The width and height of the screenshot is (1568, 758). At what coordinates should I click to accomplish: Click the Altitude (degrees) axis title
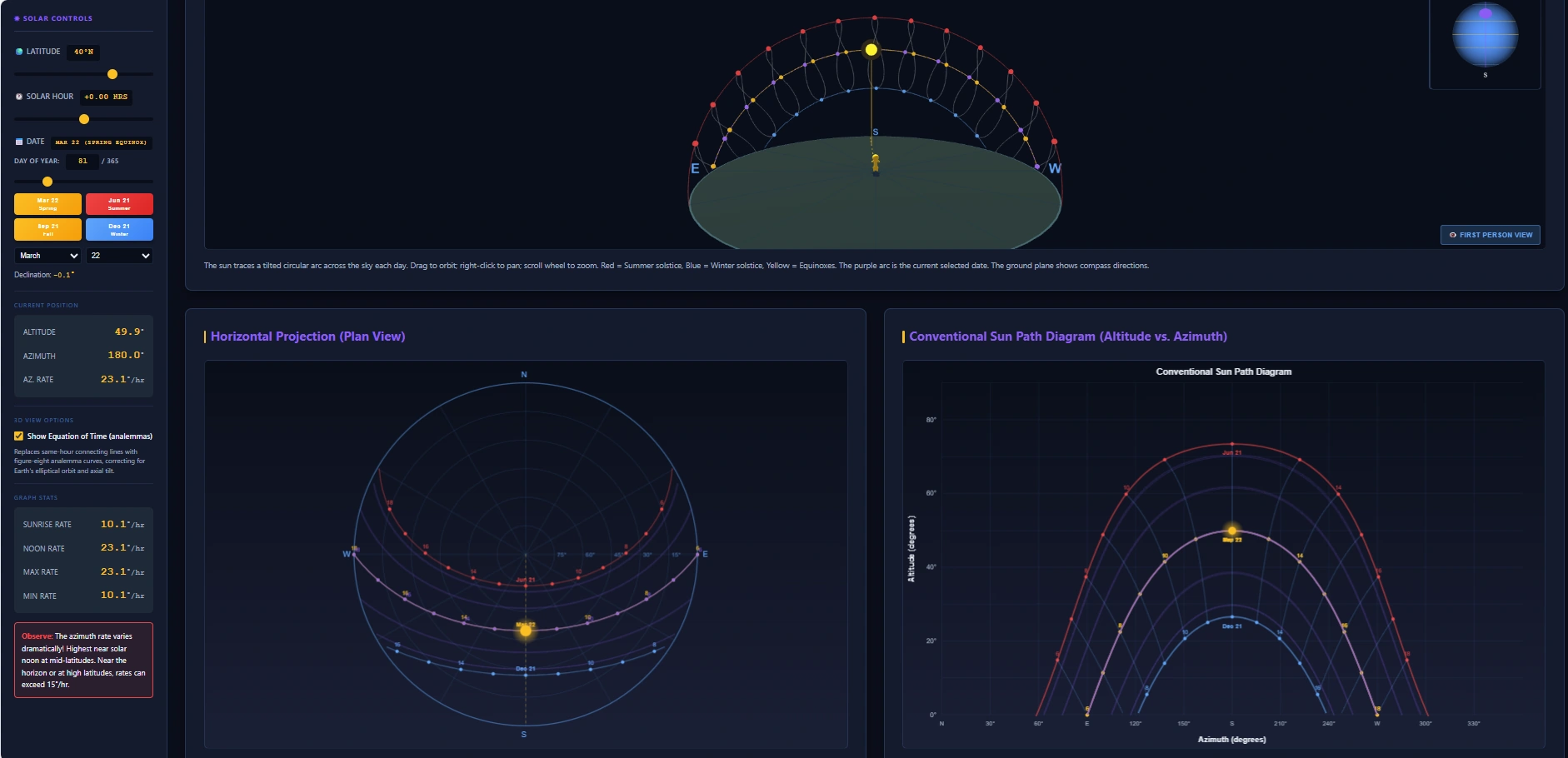(x=911, y=549)
